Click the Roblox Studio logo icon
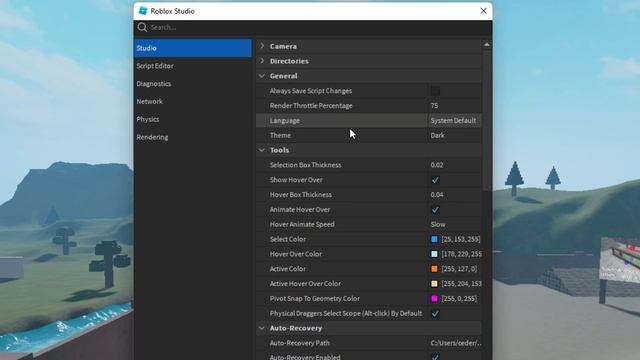Image resolution: width=640 pixels, height=360 pixels. tap(143, 11)
